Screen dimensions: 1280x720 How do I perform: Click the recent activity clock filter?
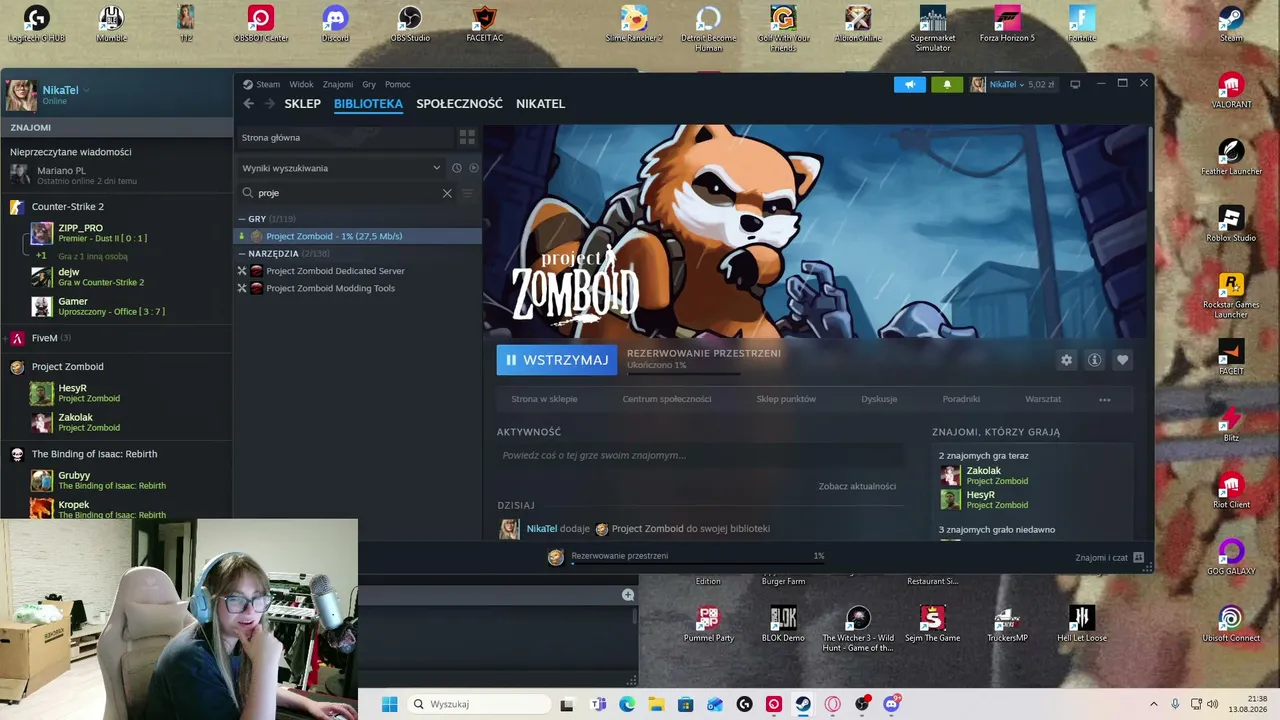(x=456, y=168)
